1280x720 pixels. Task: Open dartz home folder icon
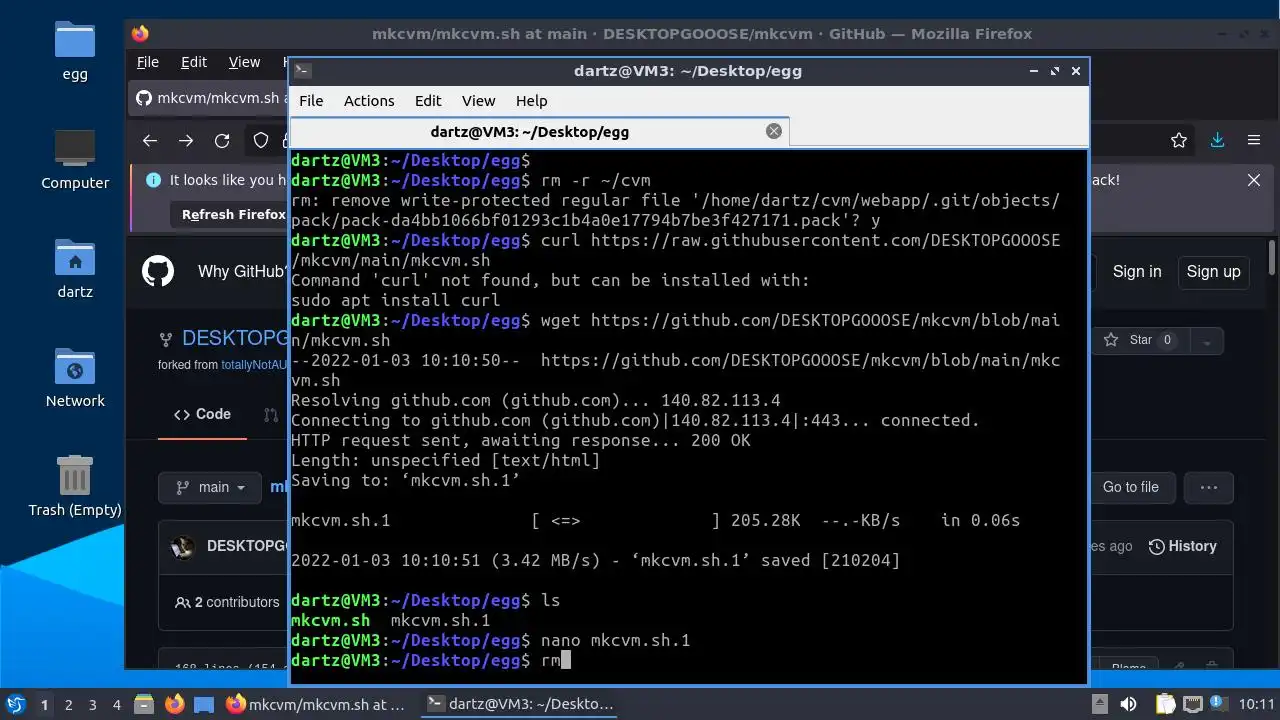pos(75,269)
